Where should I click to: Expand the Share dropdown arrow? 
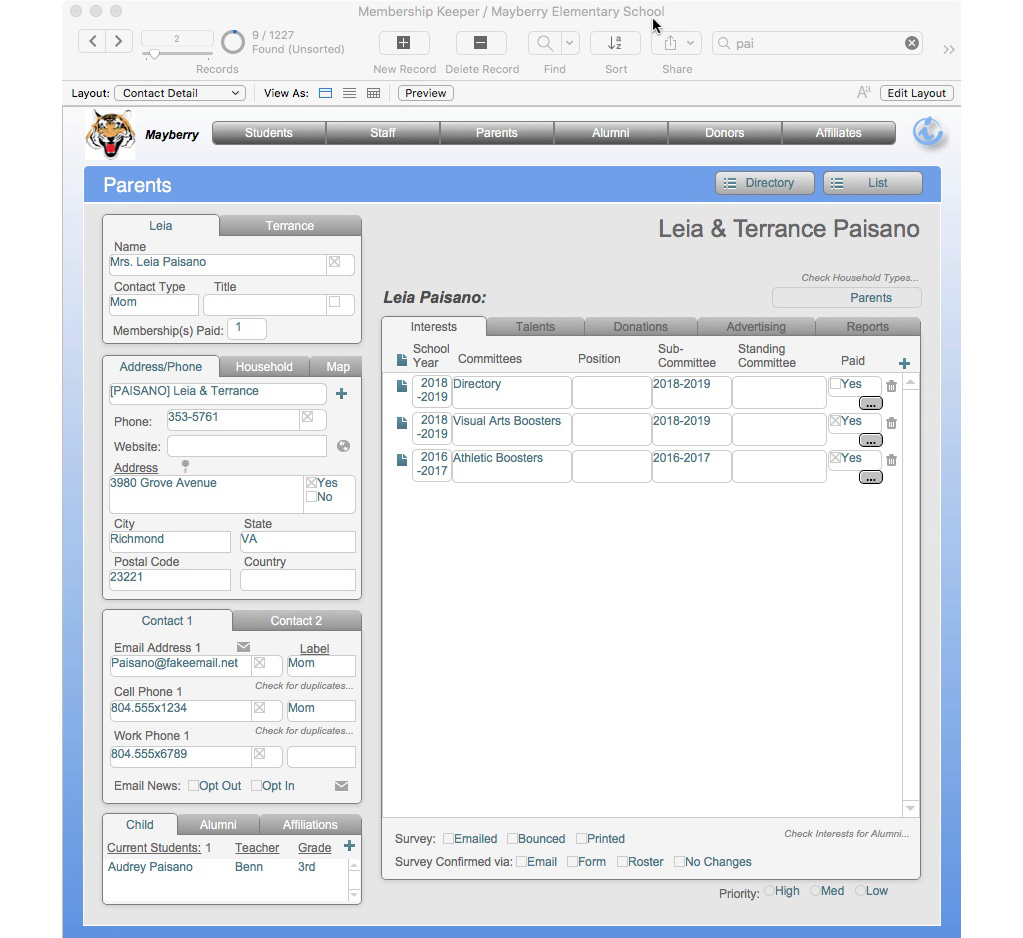691,43
